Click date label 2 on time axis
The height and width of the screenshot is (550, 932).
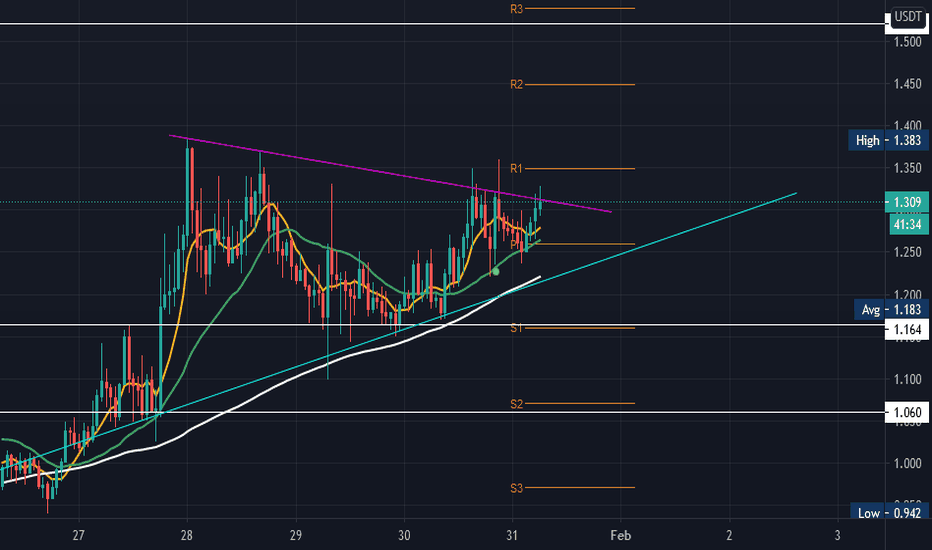click(729, 535)
